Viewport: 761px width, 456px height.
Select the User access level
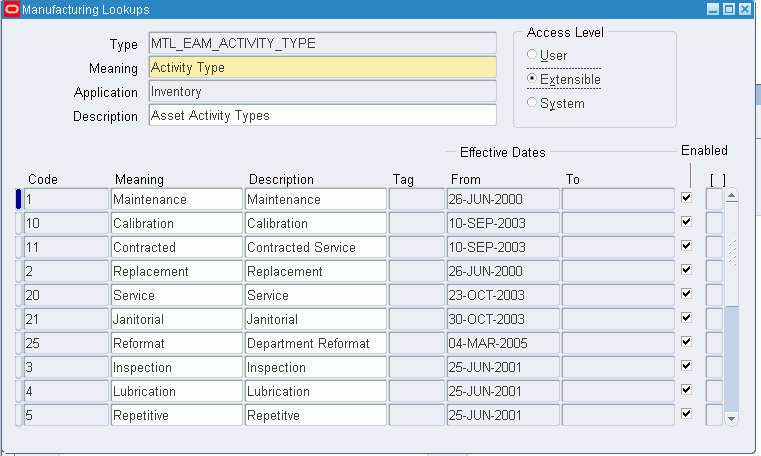coord(532,54)
